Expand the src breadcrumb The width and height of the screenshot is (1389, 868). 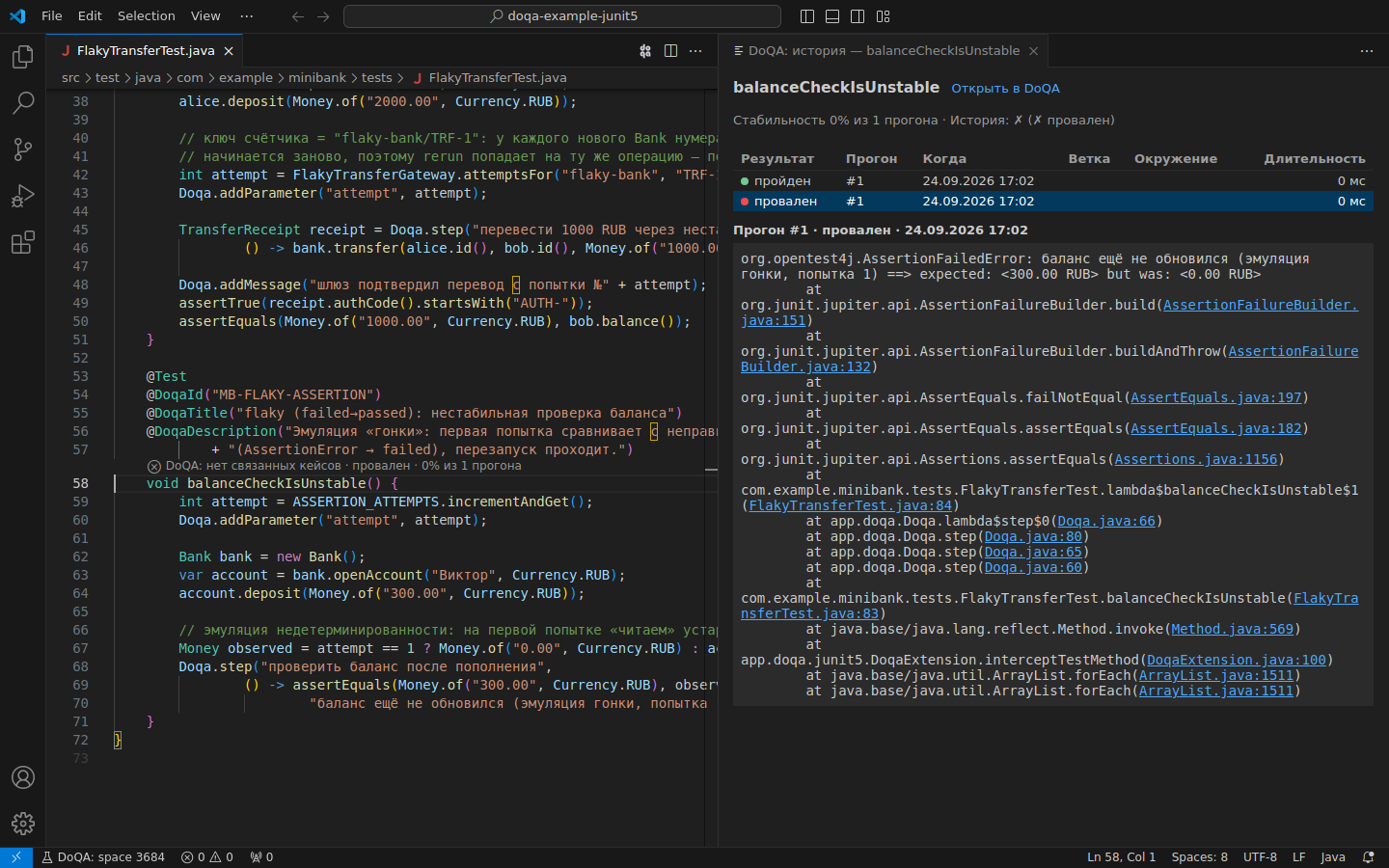point(70,78)
